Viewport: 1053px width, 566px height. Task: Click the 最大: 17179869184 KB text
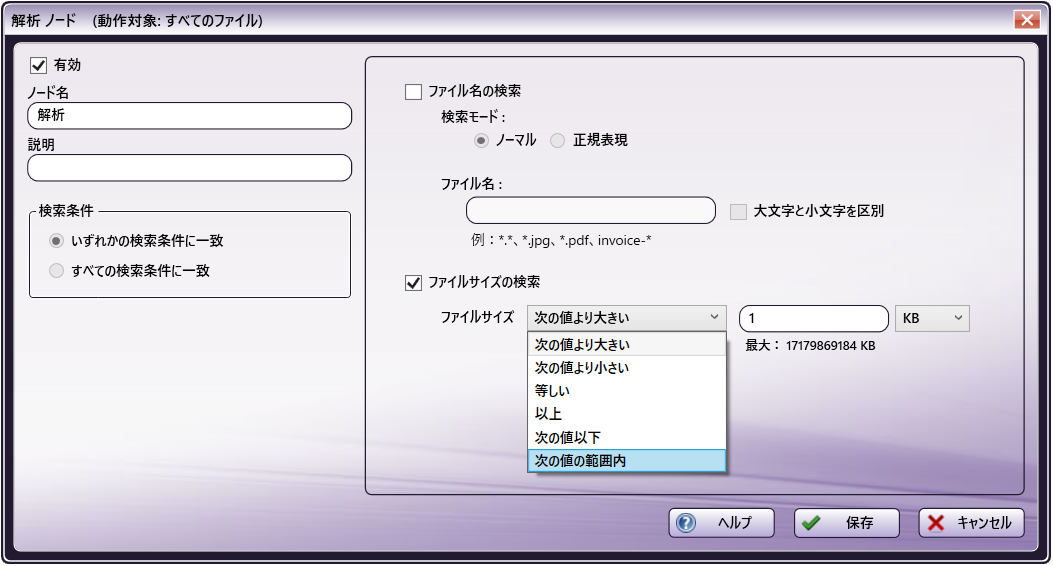coord(810,346)
